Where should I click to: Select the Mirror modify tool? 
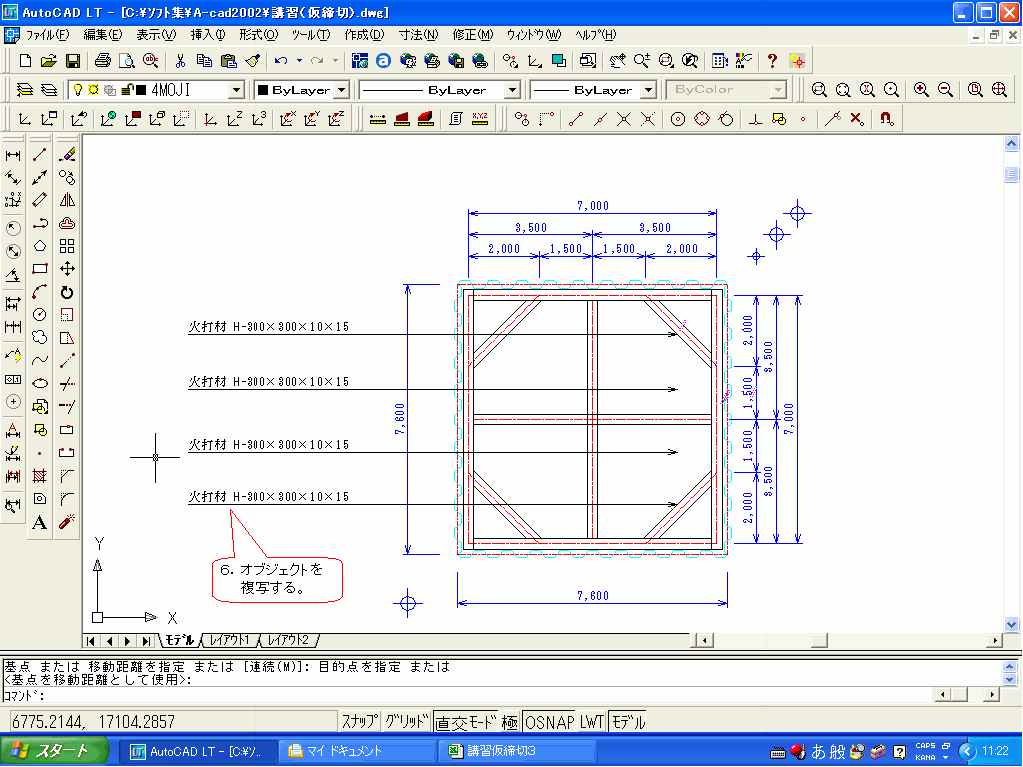(x=67, y=200)
